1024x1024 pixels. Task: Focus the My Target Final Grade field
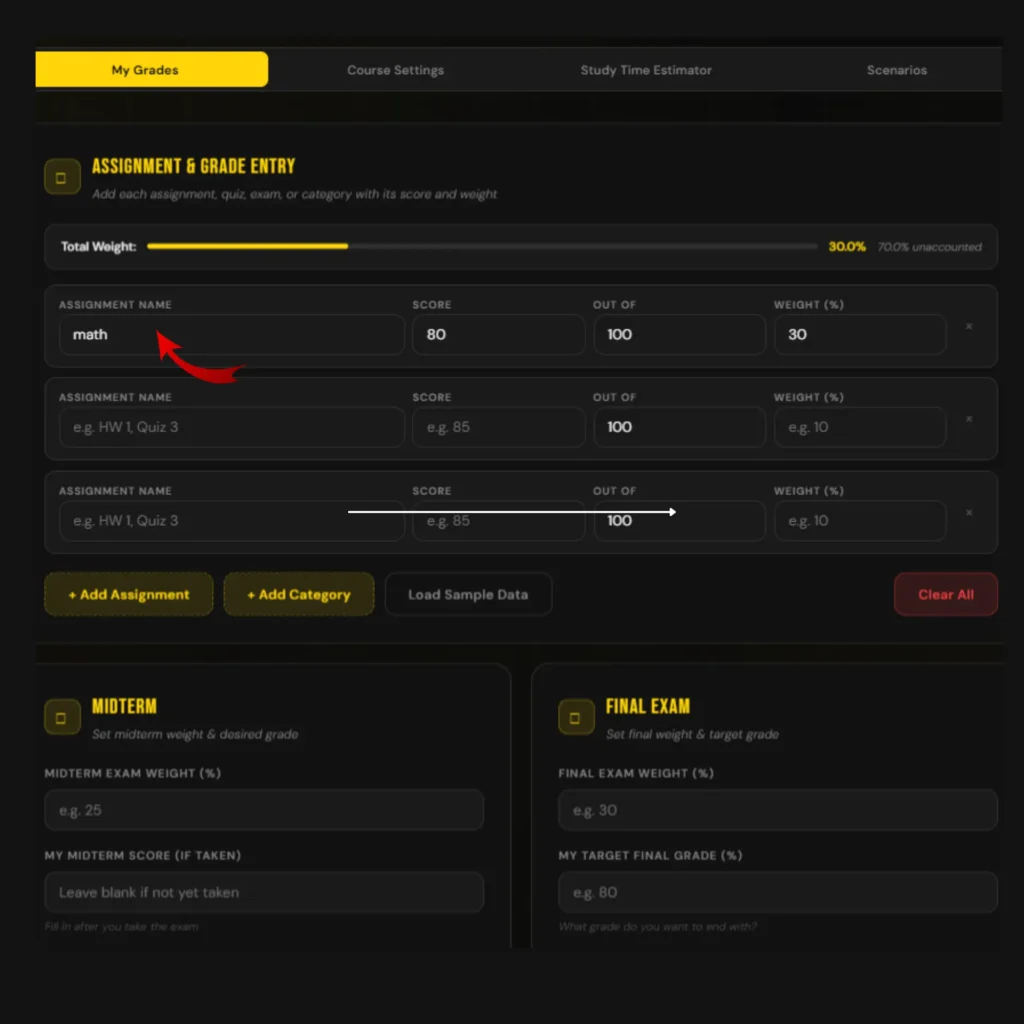(778, 892)
